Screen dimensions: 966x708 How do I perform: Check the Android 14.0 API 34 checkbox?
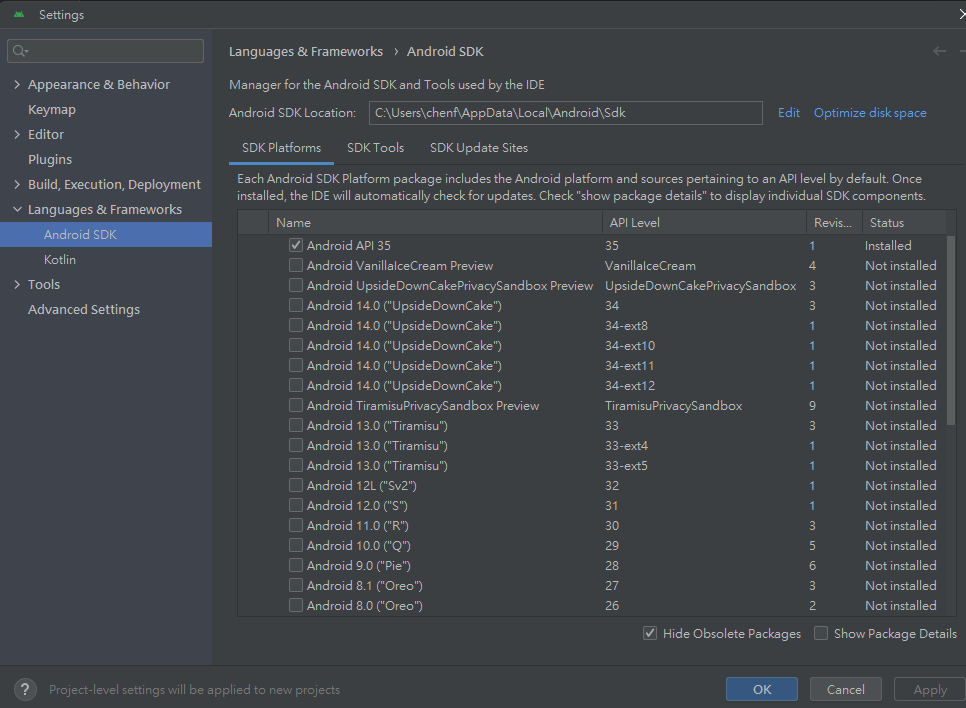pyautogui.click(x=296, y=306)
